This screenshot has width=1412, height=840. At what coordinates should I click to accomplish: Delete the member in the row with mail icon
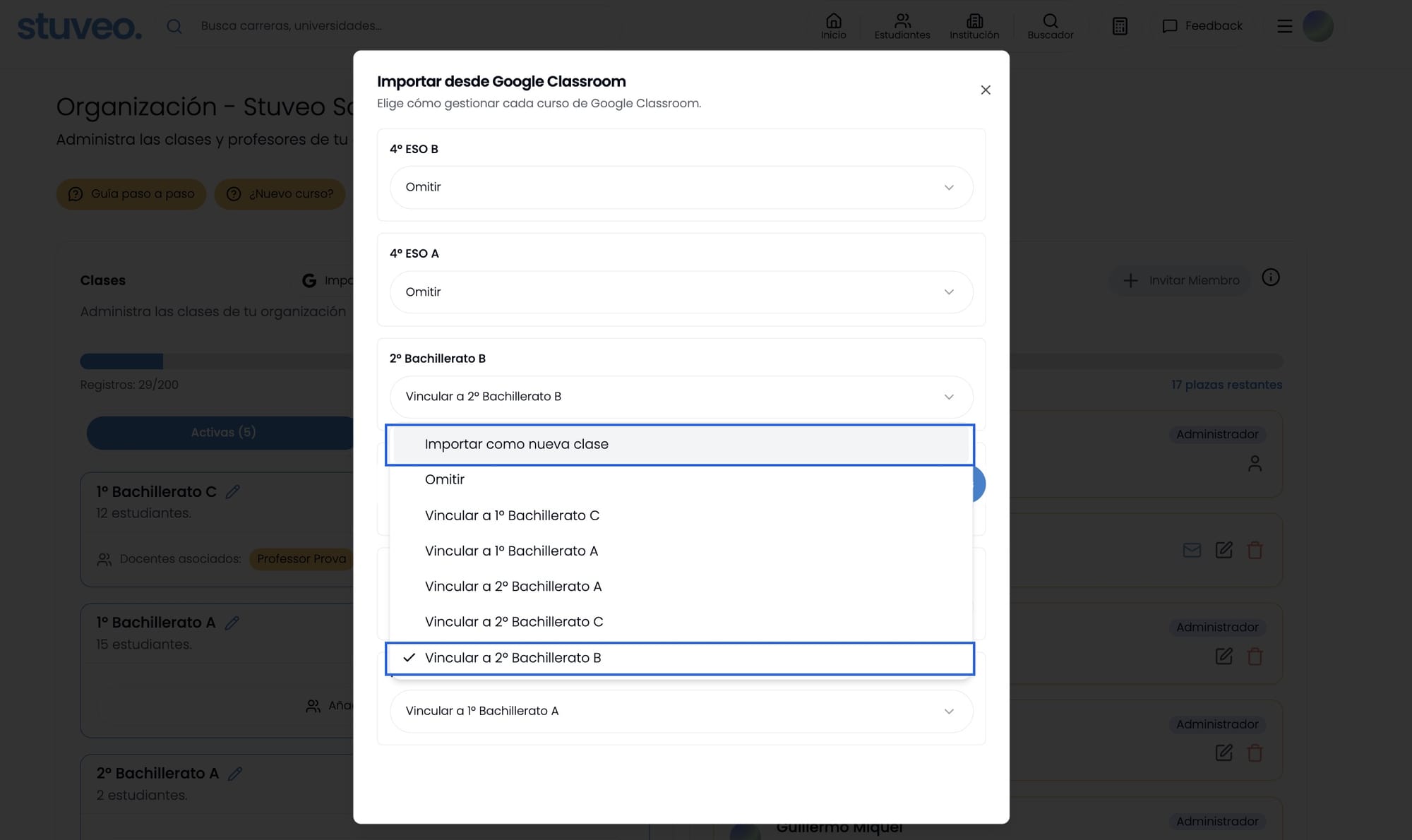click(1255, 551)
